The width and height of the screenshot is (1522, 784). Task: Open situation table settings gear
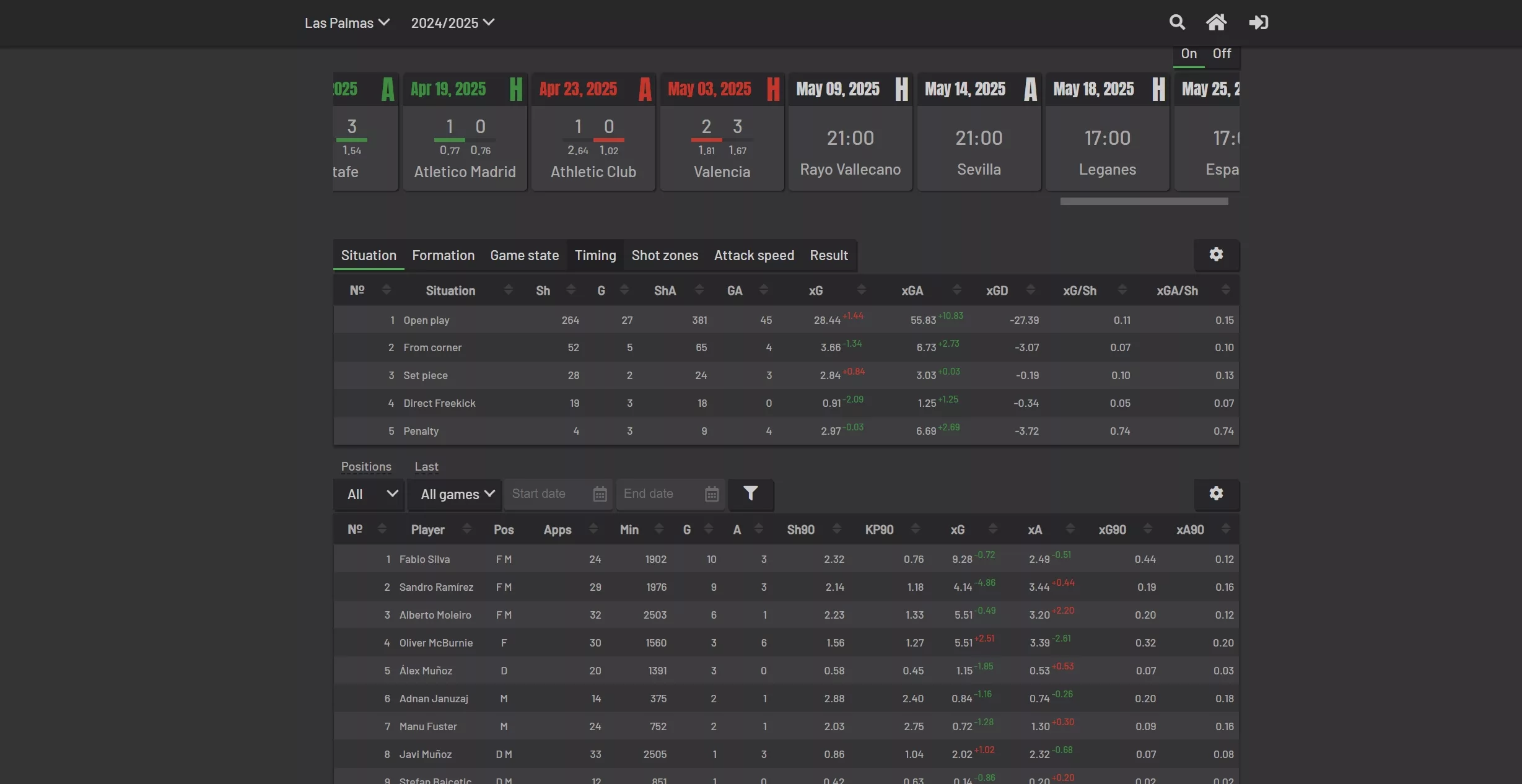click(x=1216, y=255)
